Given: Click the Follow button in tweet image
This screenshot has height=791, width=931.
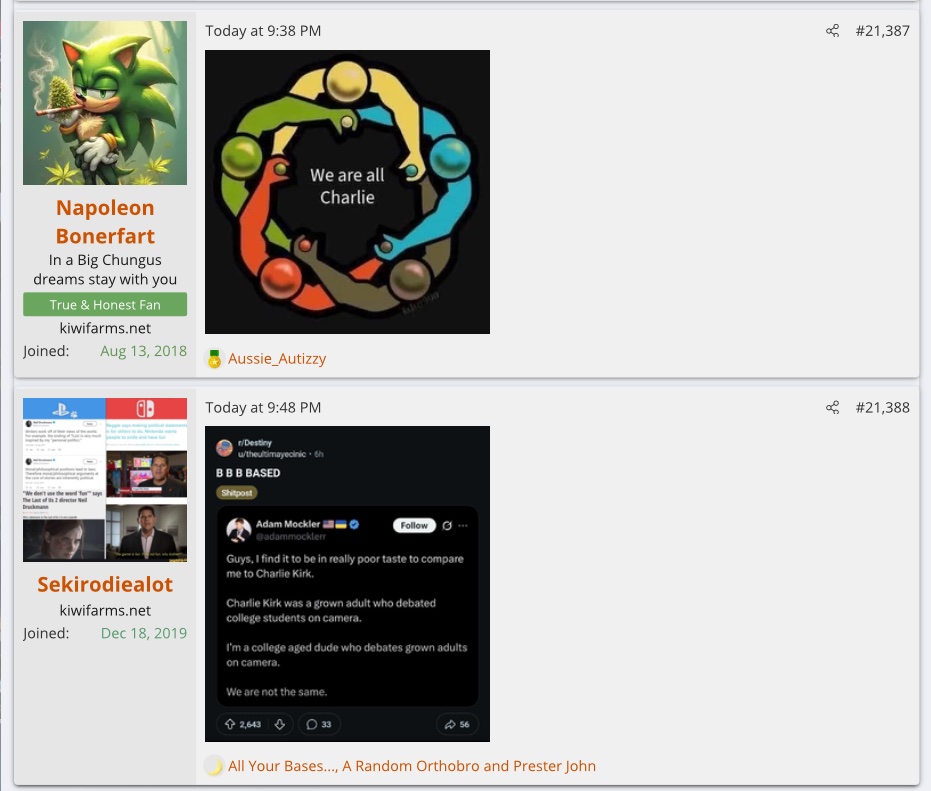Looking at the screenshot, I should click(413, 525).
